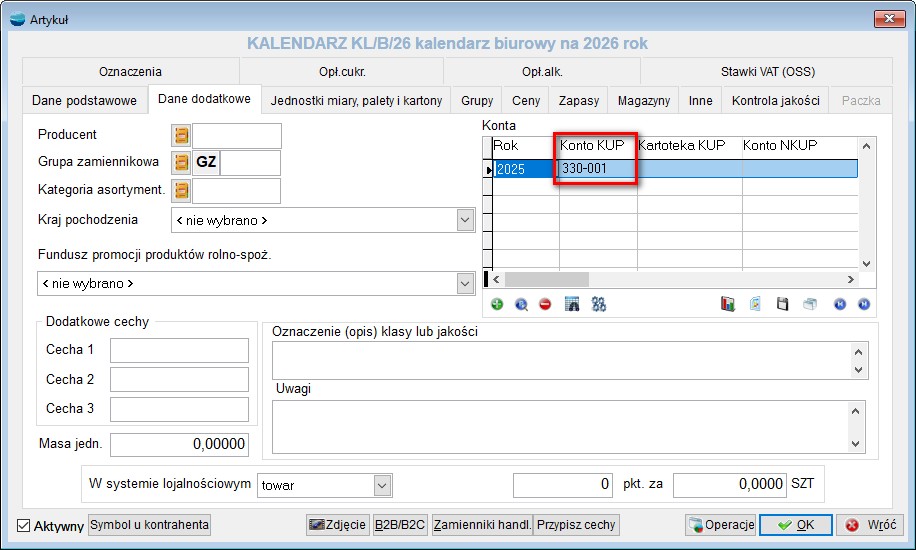Open the Stawki VAT (OSS) tab

click(768, 72)
